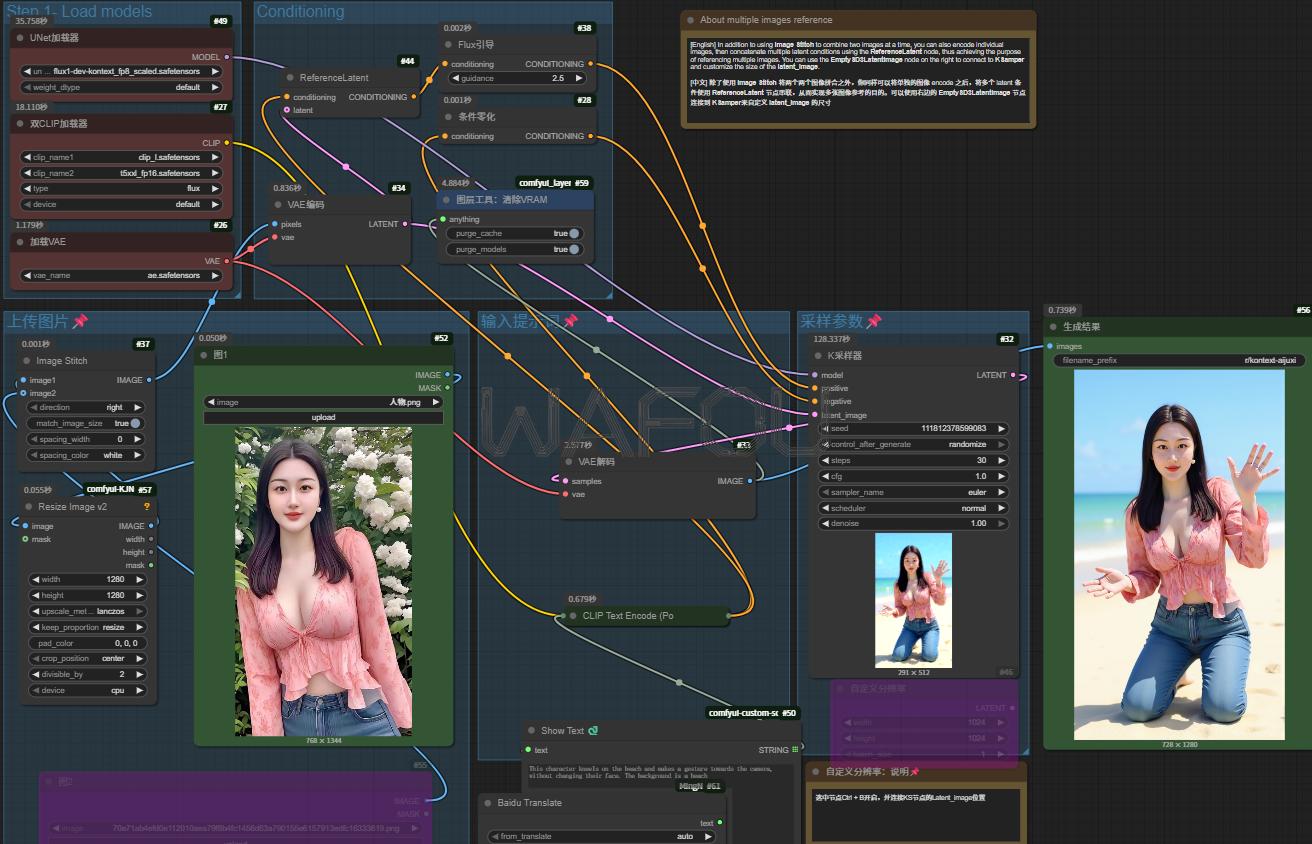1312x844 pixels.
Task: Collapse the 图1 load image node dot
Action: click(x=203, y=354)
